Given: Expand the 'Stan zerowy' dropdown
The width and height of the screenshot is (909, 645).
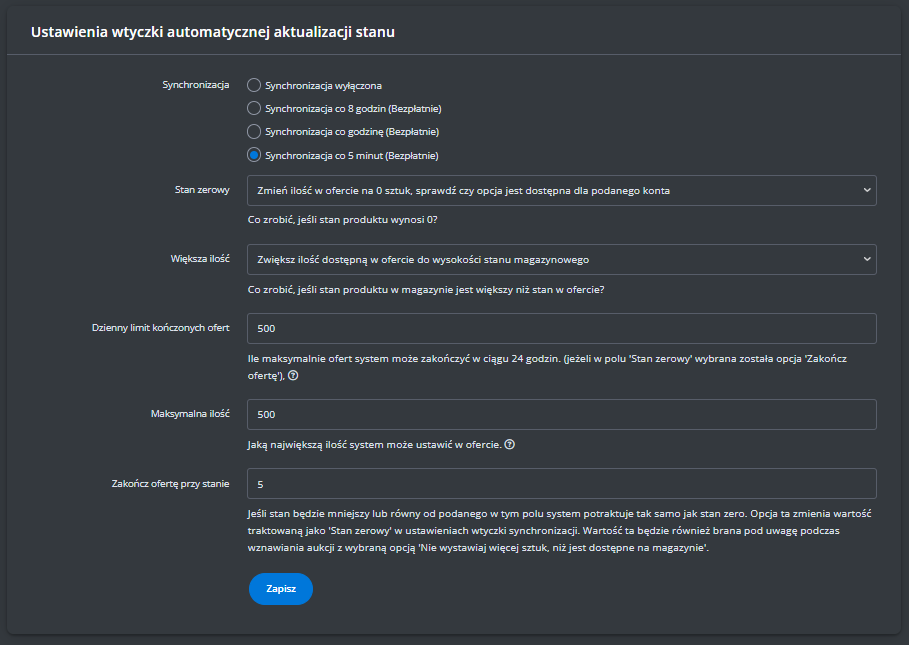Looking at the screenshot, I should pyautogui.click(x=561, y=190).
